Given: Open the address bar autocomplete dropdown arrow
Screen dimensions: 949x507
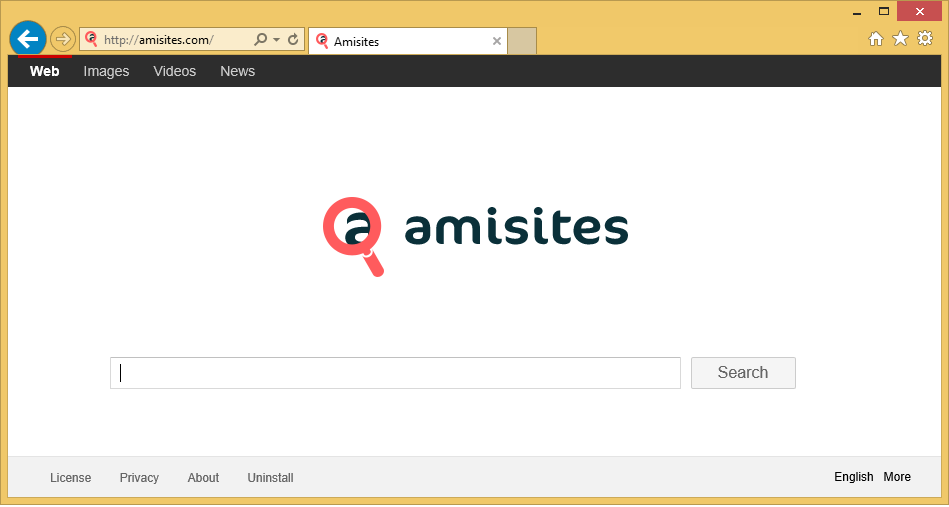Looking at the screenshot, I should click(277, 40).
